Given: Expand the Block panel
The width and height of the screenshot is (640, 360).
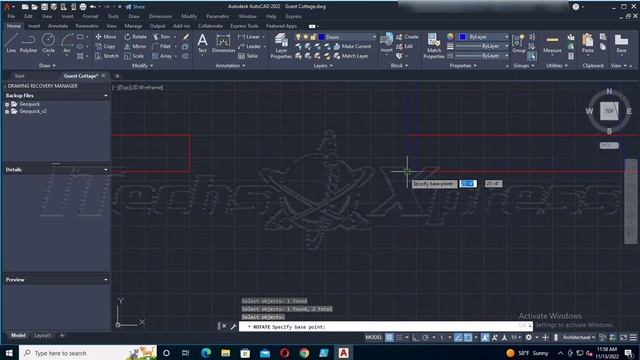Looking at the screenshot, I should click(399, 65).
